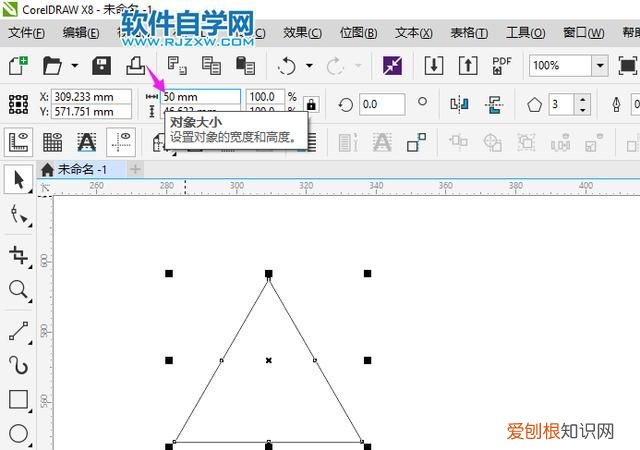Select the Crop tool

click(18, 255)
